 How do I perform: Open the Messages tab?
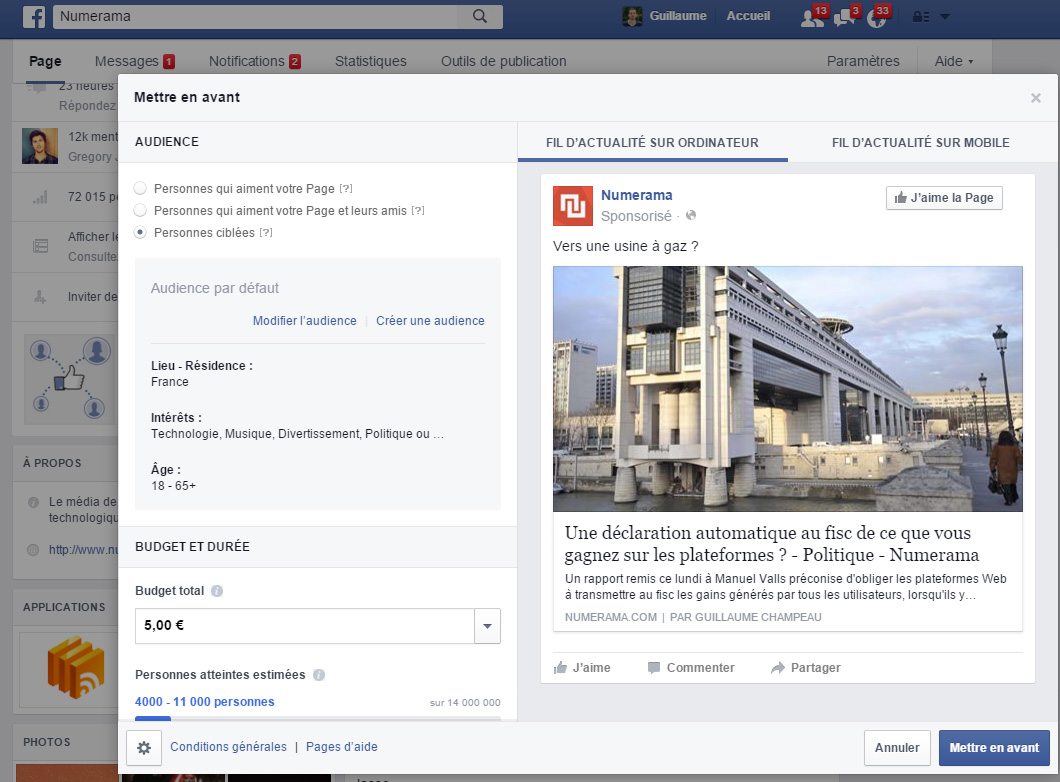(x=135, y=61)
